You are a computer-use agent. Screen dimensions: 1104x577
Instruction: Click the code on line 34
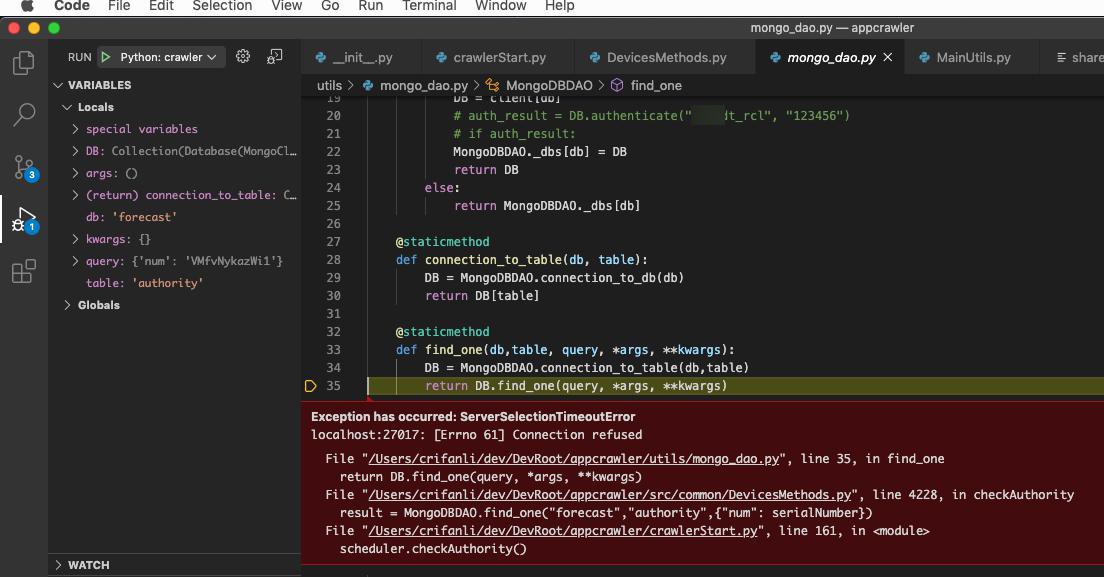586,367
